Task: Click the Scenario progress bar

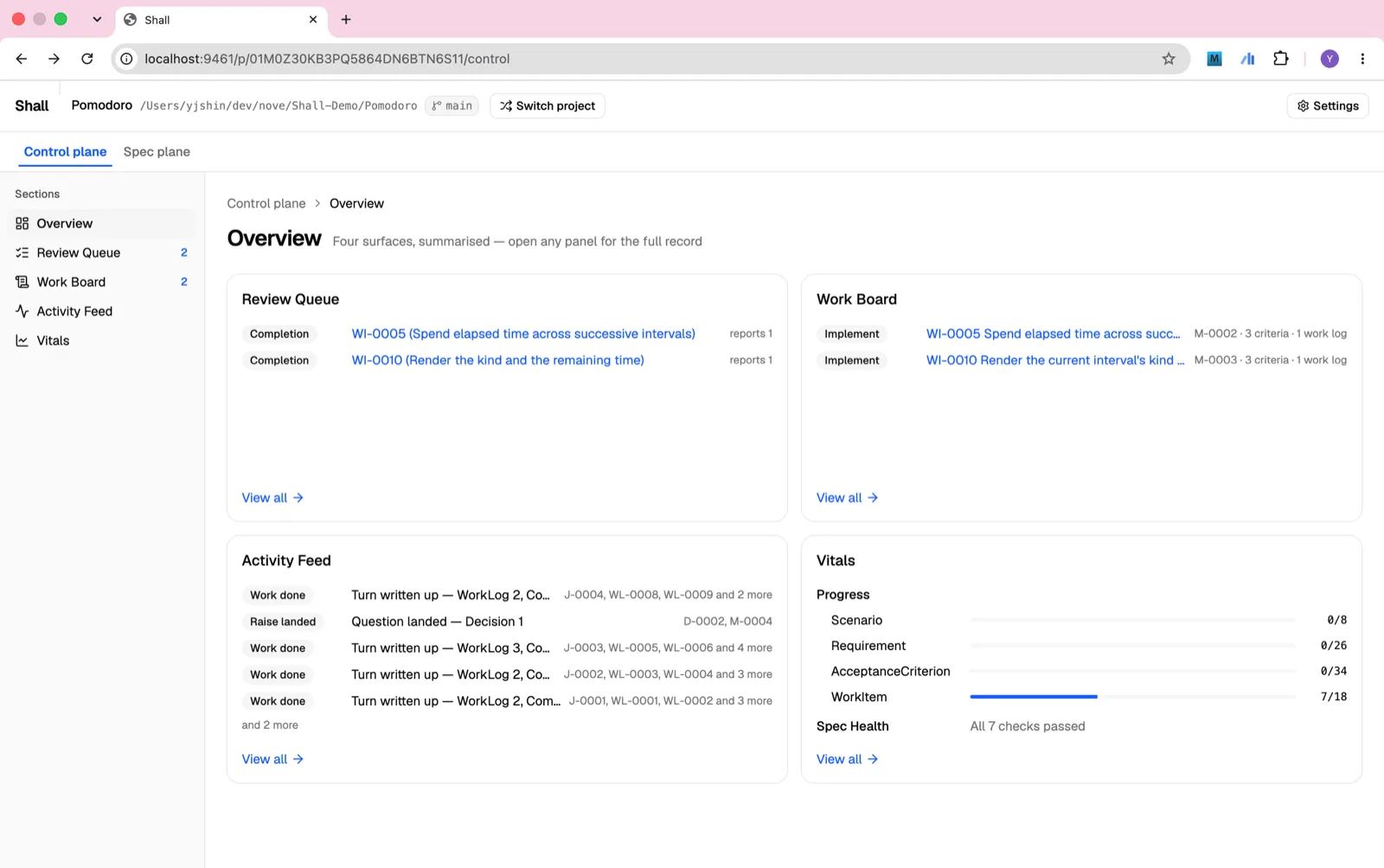Action: pyautogui.click(x=1132, y=620)
